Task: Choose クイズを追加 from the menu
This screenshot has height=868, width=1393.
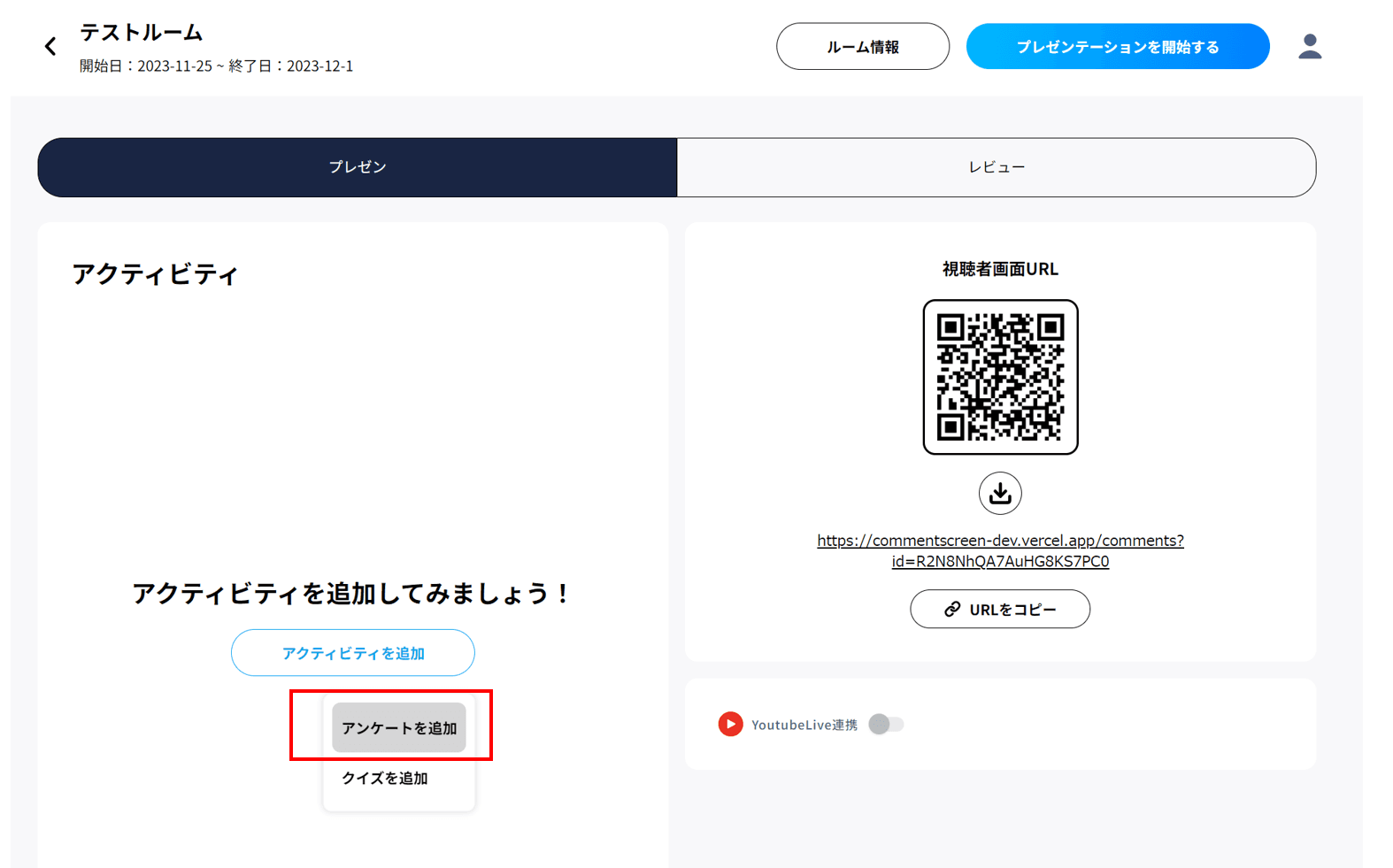Action: click(x=386, y=779)
